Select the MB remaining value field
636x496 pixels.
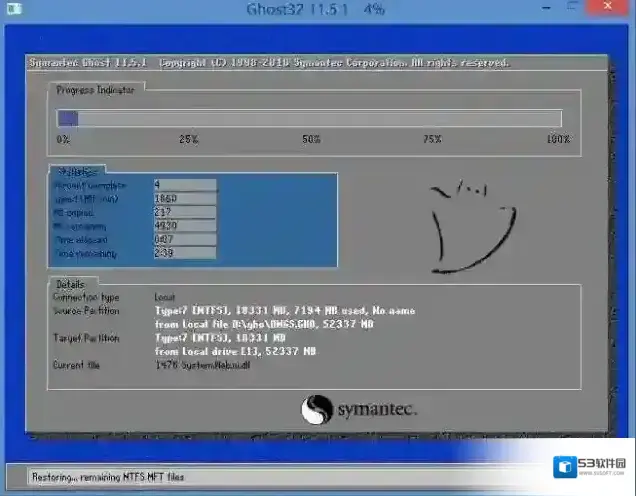(x=184, y=226)
